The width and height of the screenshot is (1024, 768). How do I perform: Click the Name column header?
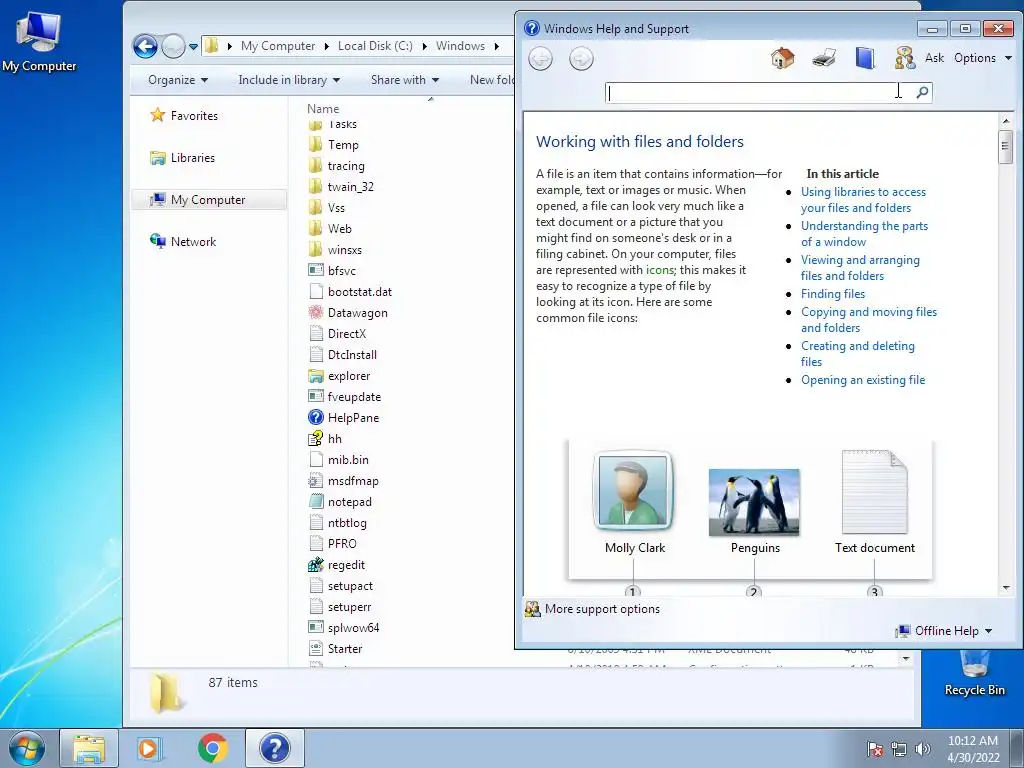pos(323,109)
